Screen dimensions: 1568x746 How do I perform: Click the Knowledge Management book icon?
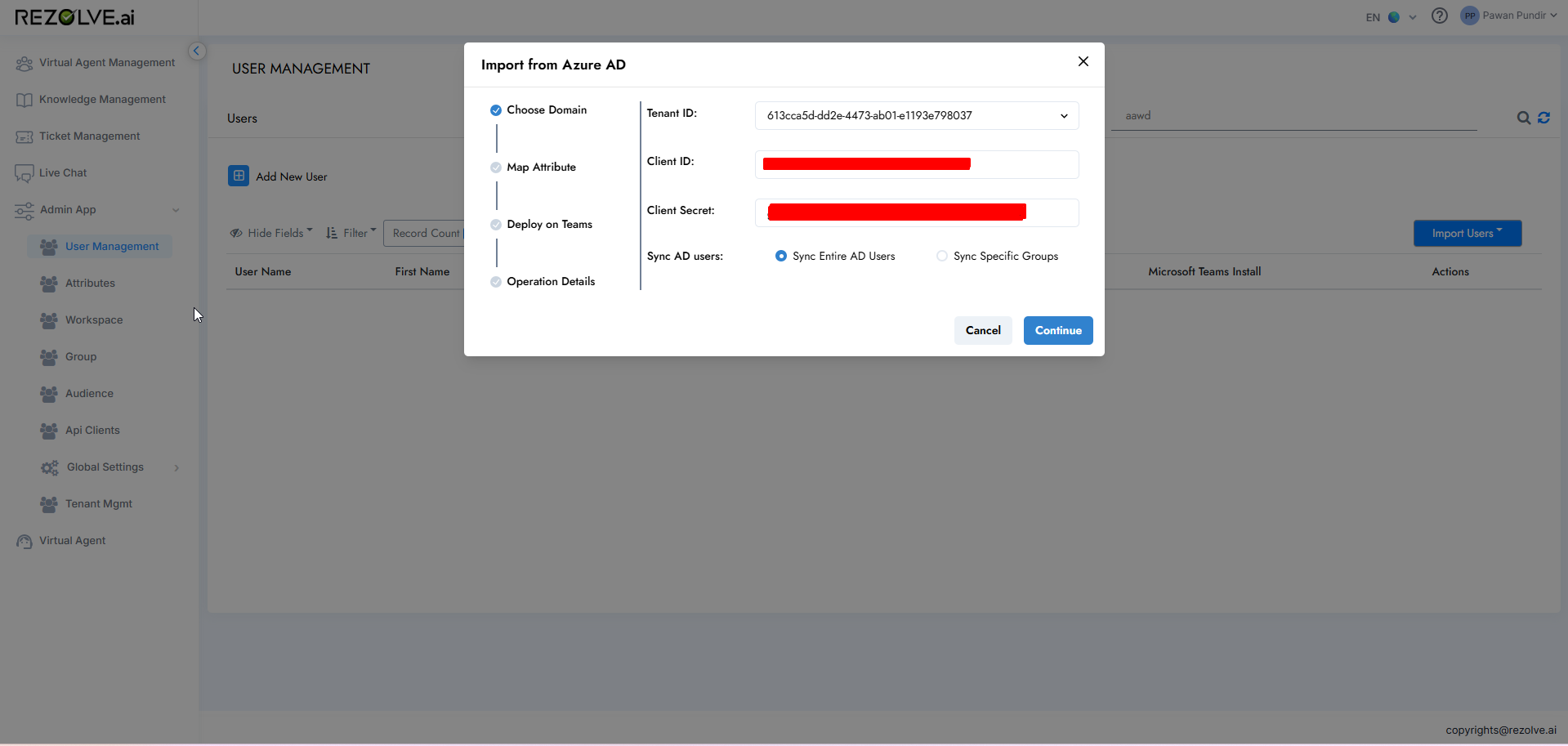pyautogui.click(x=24, y=100)
